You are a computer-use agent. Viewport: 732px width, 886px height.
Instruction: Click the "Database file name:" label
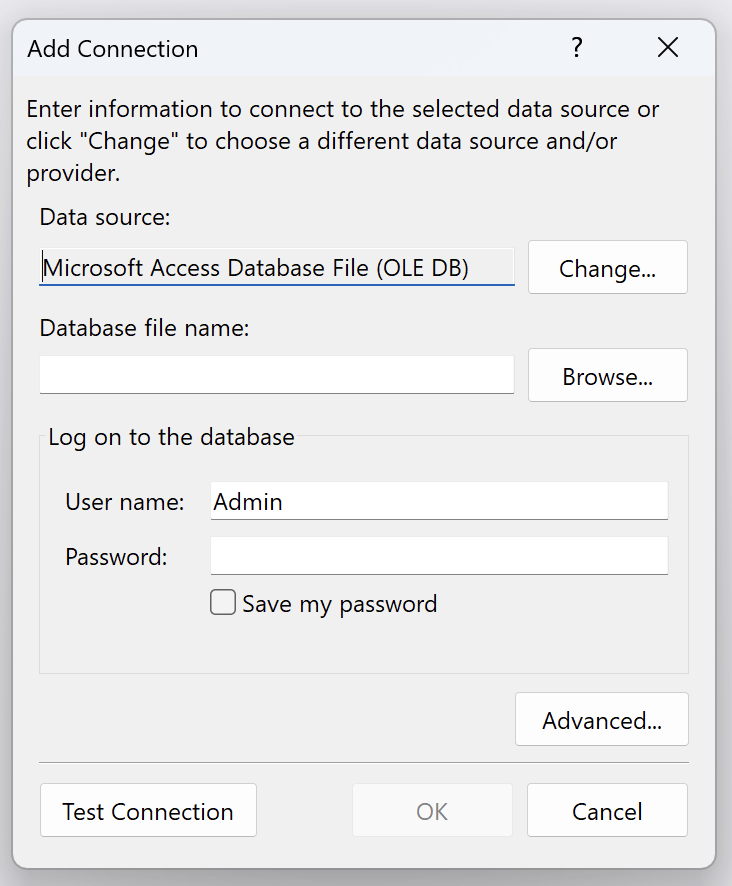point(144,328)
